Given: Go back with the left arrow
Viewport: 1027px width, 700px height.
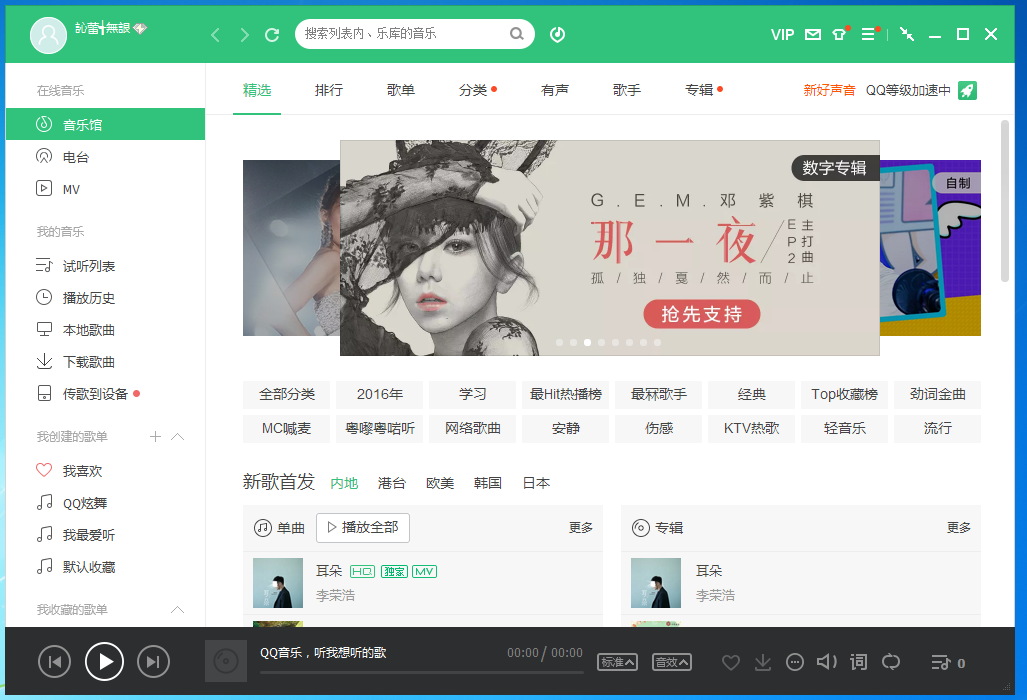Looking at the screenshot, I should [215, 35].
